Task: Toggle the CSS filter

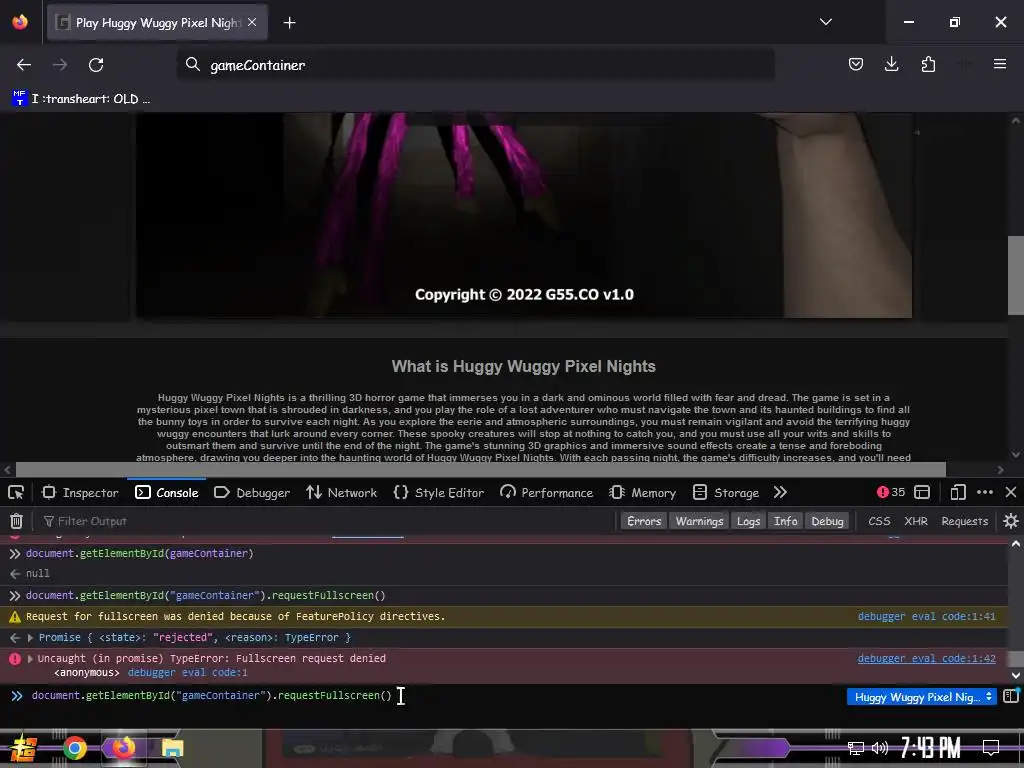Action: pyautogui.click(x=879, y=521)
